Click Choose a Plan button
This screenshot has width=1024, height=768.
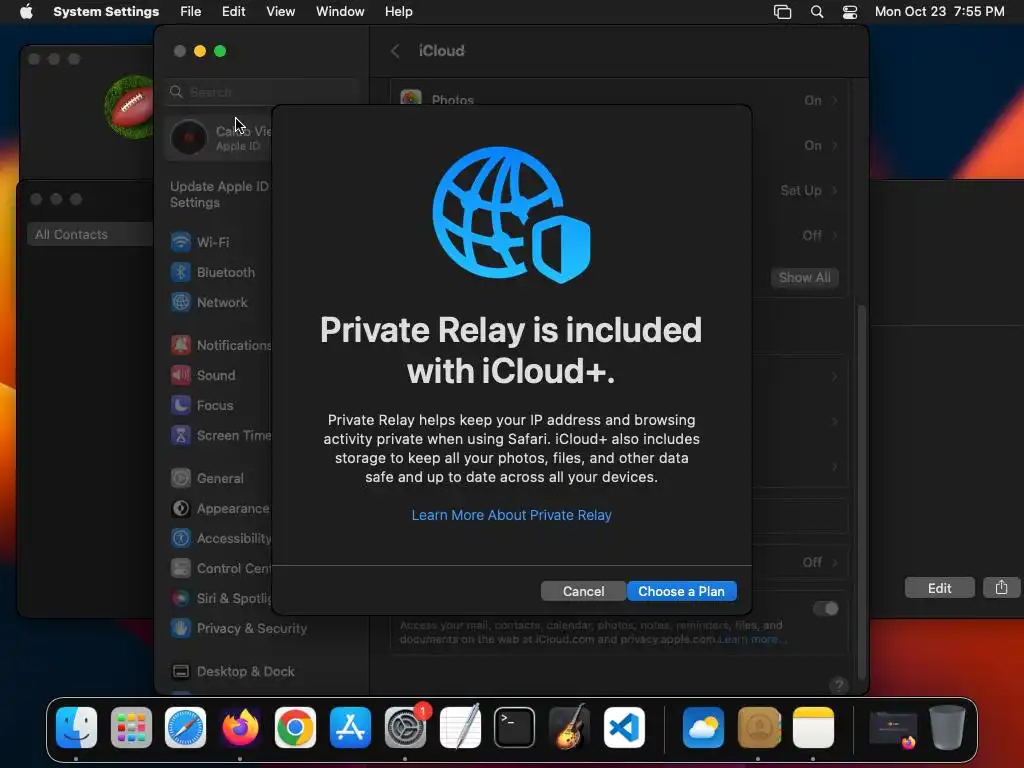(681, 591)
